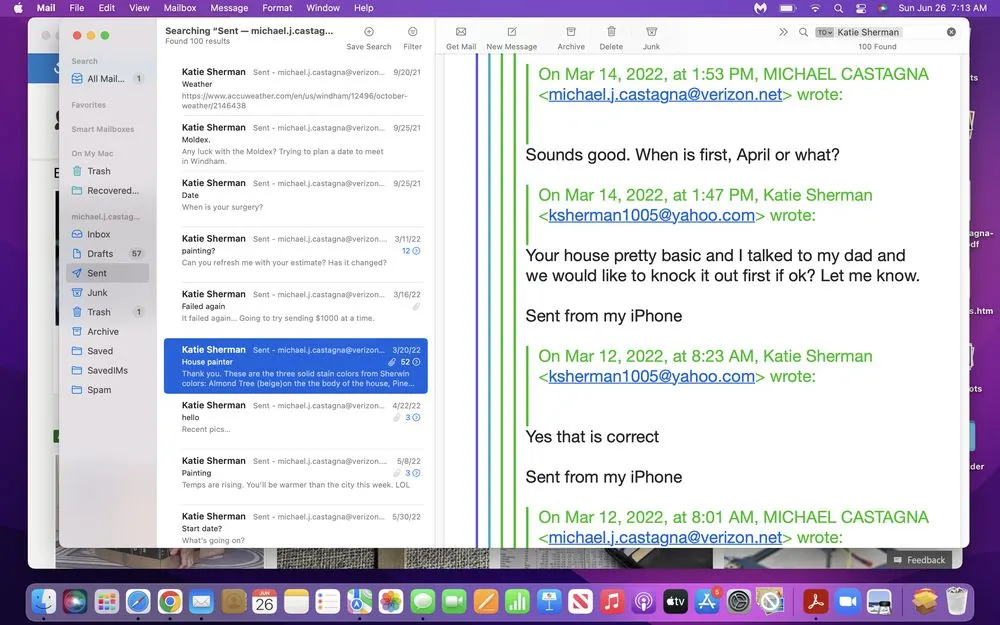Expand the 12-message painting? thread
This screenshot has width=1000, height=625.
(416, 251)
